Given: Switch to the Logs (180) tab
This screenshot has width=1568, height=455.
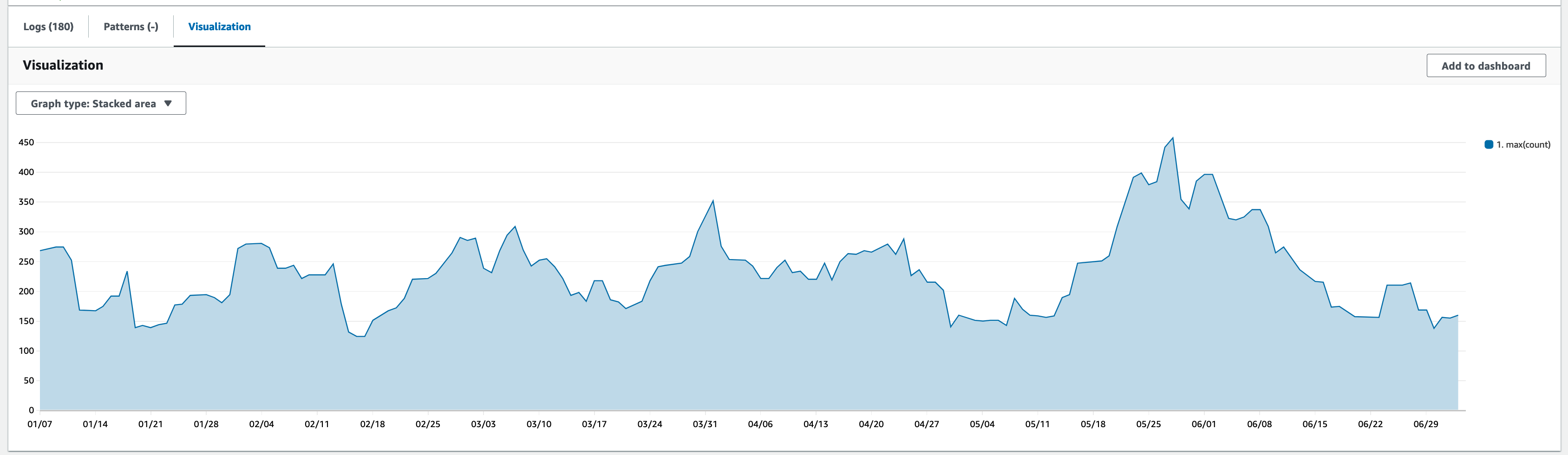Looking at the screenshot, I should coord(48,27).
